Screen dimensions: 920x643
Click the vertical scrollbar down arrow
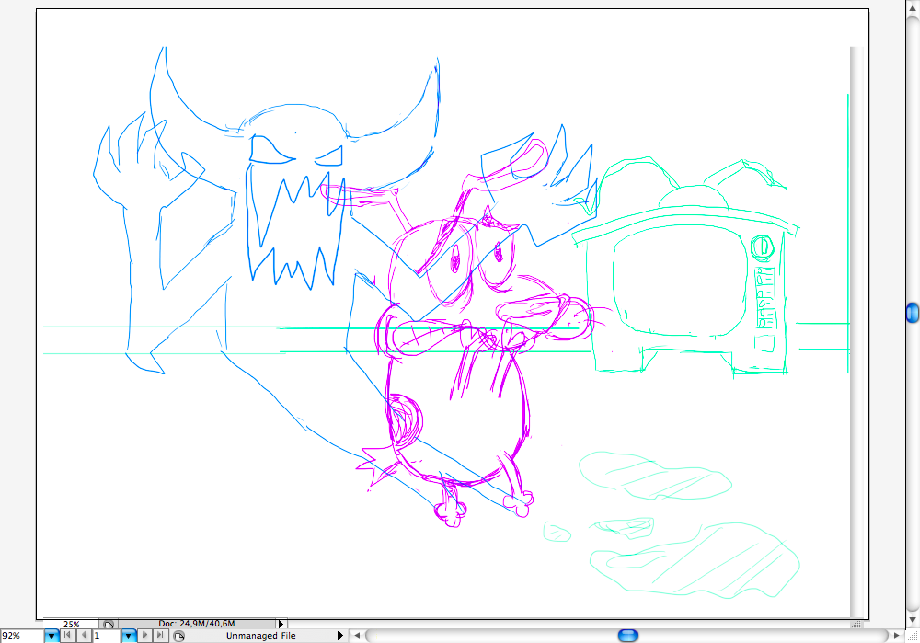click(912, 620)
